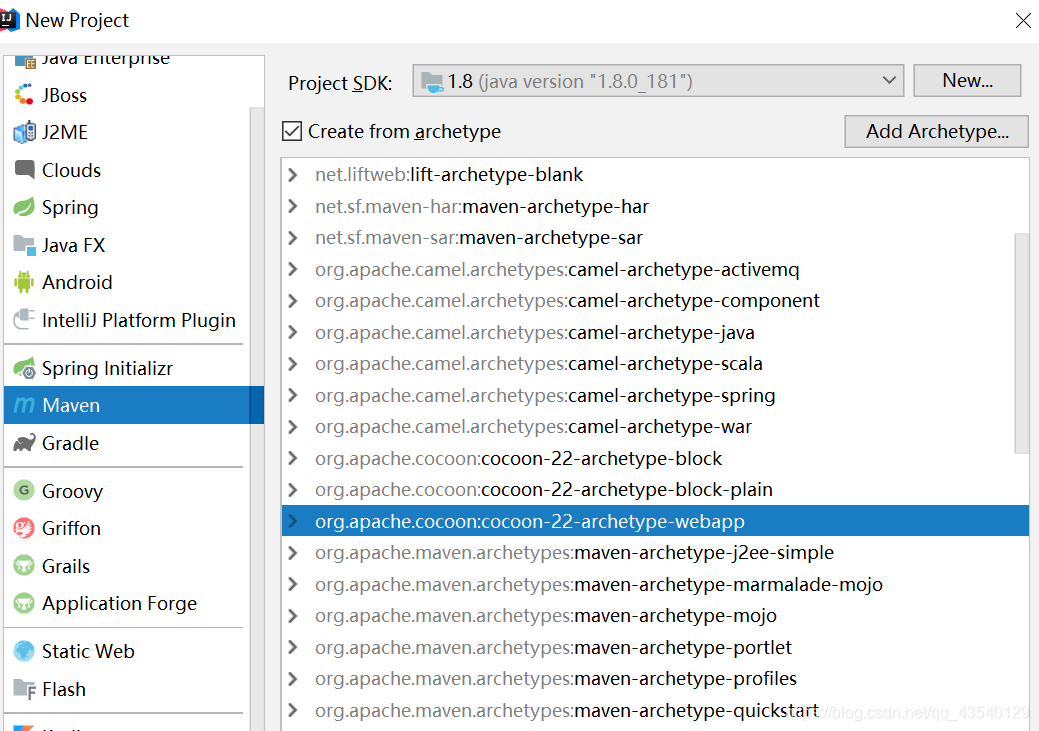Select maven-archetype-profiles archetype
1039x731 pixels.
pyautogui.click(x=655, y=678)
